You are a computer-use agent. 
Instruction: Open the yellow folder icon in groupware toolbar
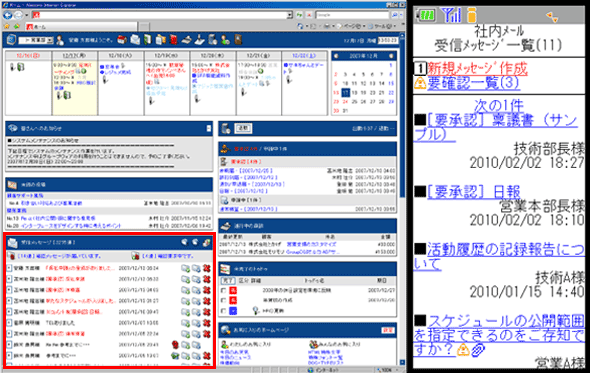161,39
